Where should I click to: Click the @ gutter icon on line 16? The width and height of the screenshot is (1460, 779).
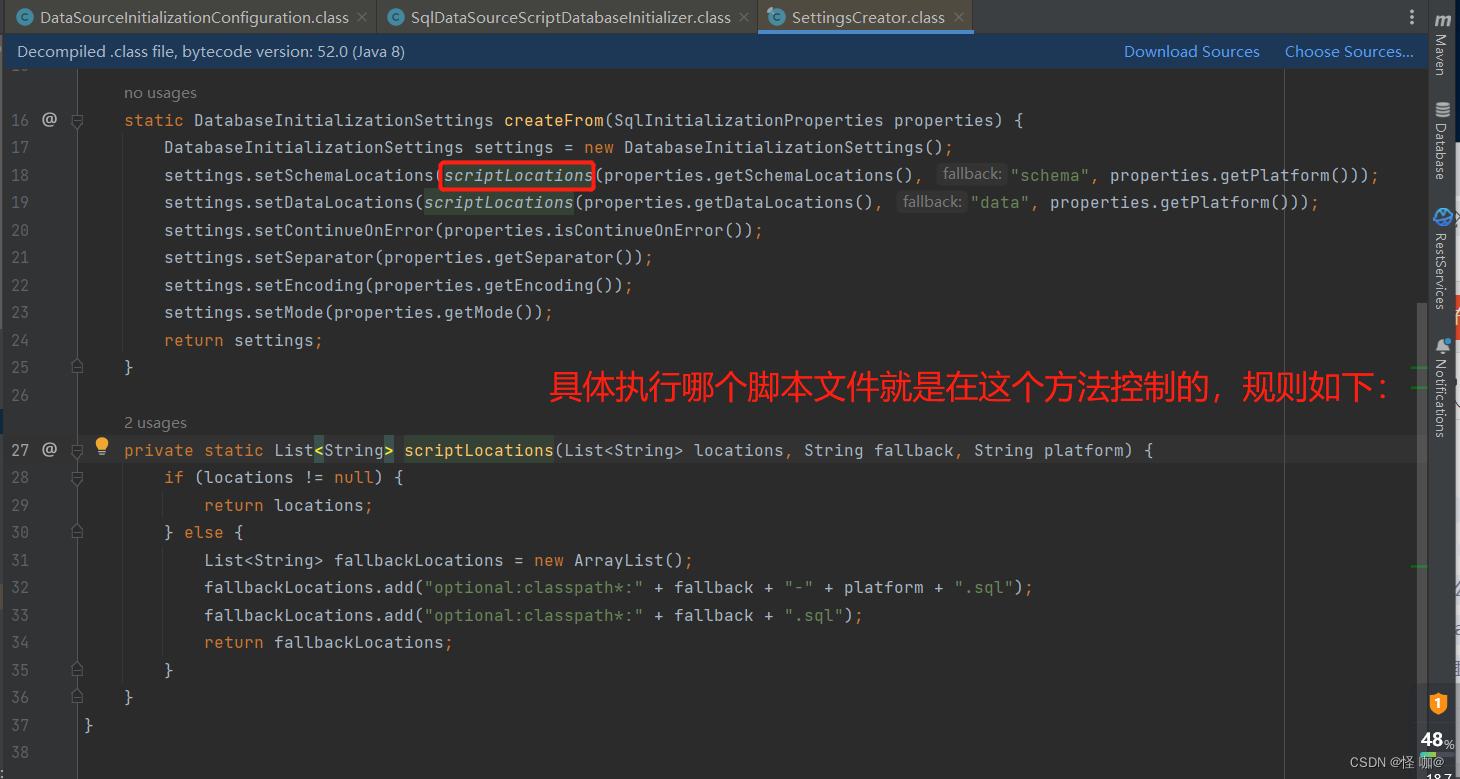49,120
